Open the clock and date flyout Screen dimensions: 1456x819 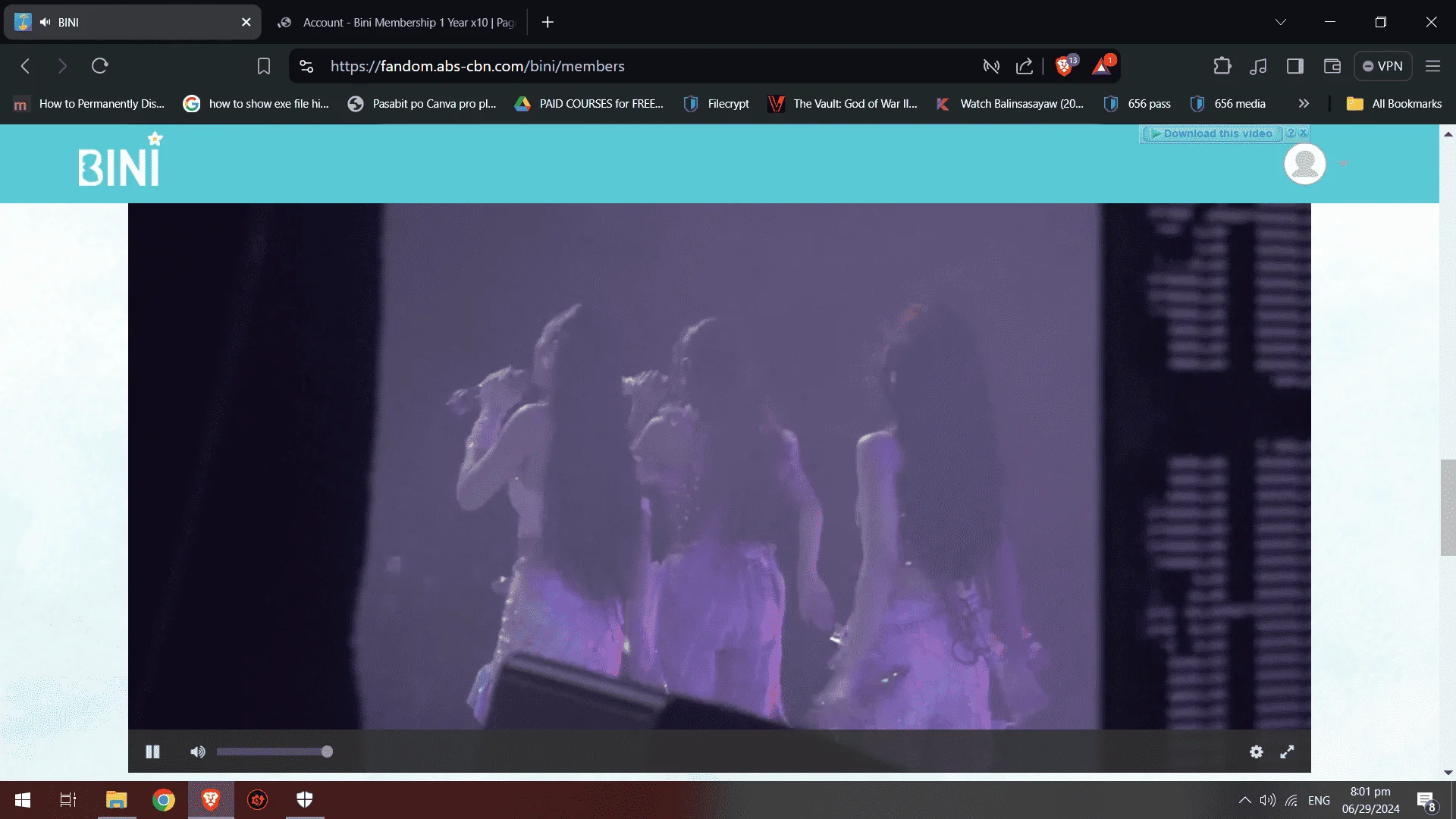1370,800
